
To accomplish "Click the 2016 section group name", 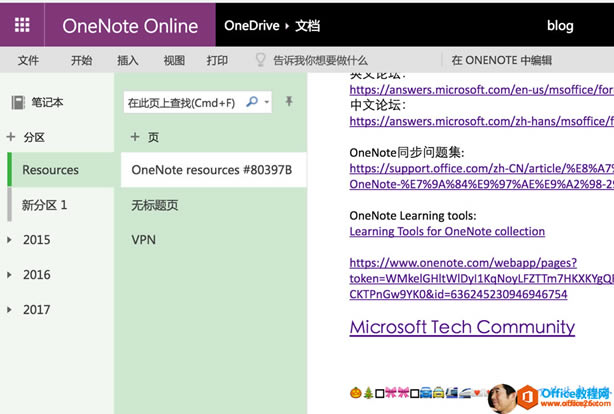I will pos(36,275).
